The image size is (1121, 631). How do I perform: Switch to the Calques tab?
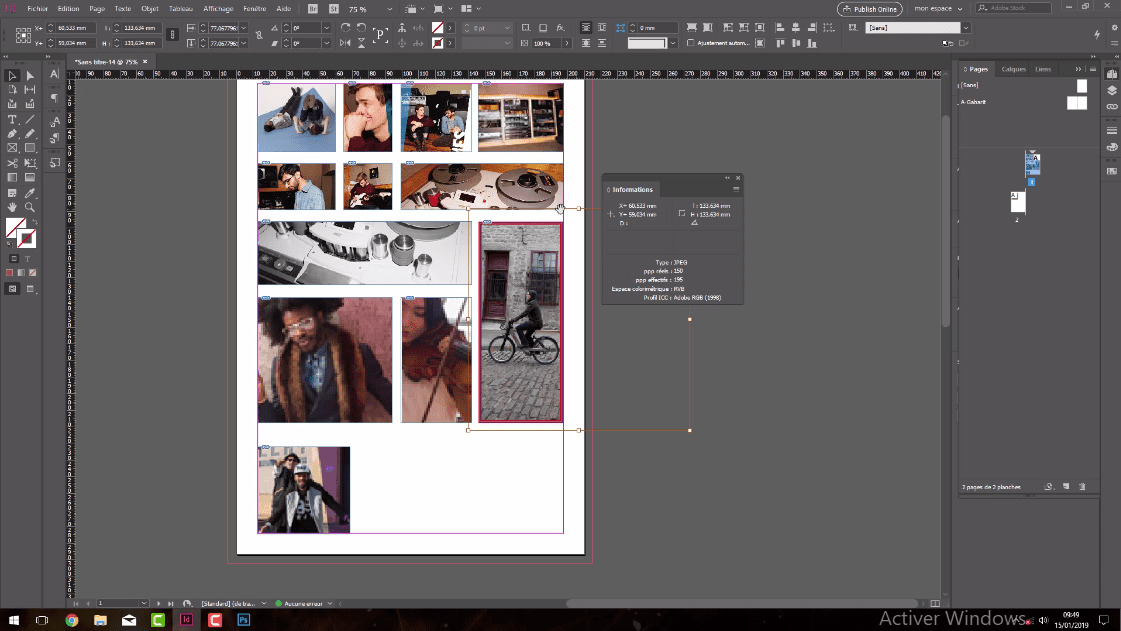tap(1013, 69)
